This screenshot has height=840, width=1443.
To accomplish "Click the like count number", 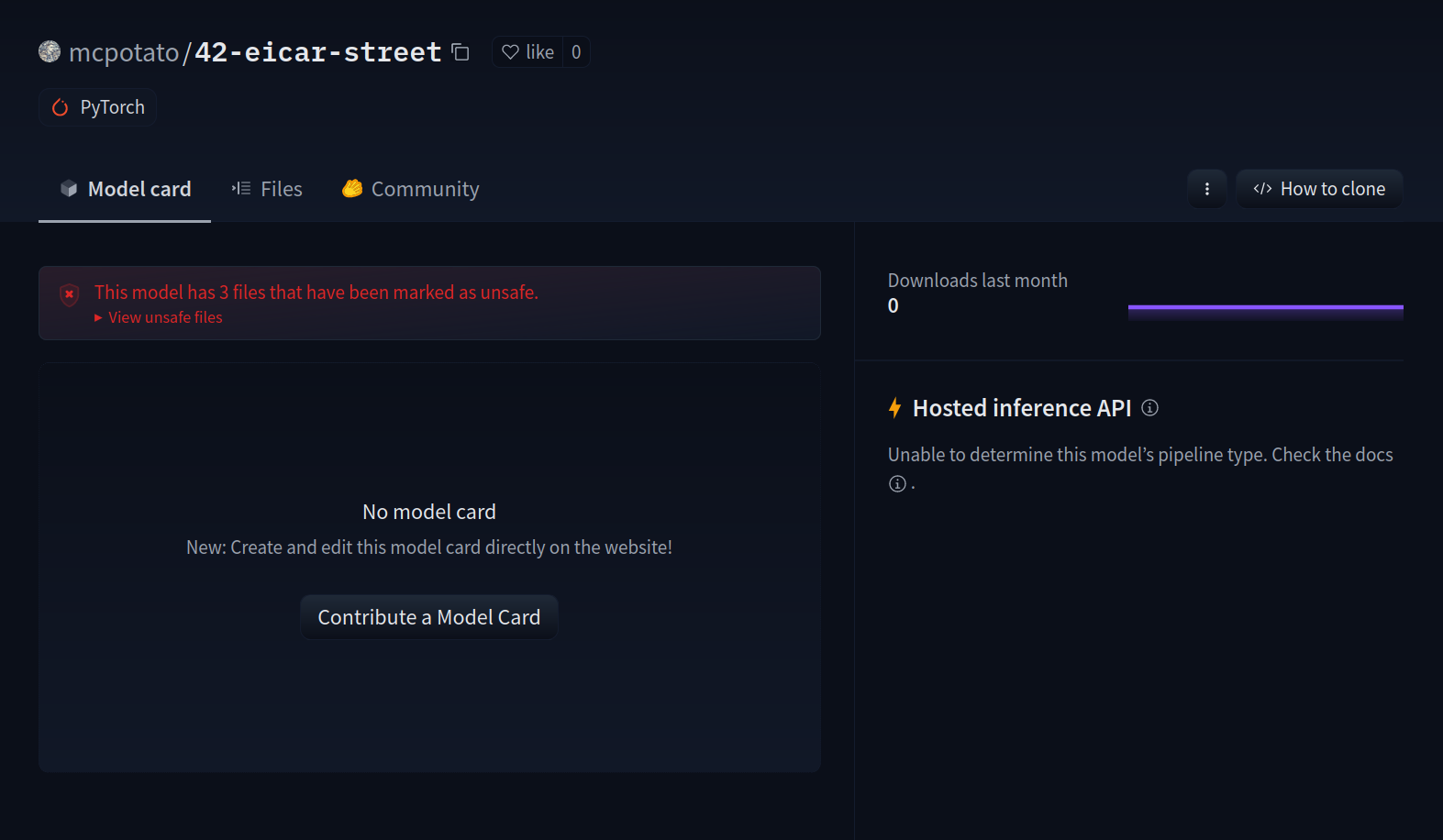I will [x=576, y=52].
